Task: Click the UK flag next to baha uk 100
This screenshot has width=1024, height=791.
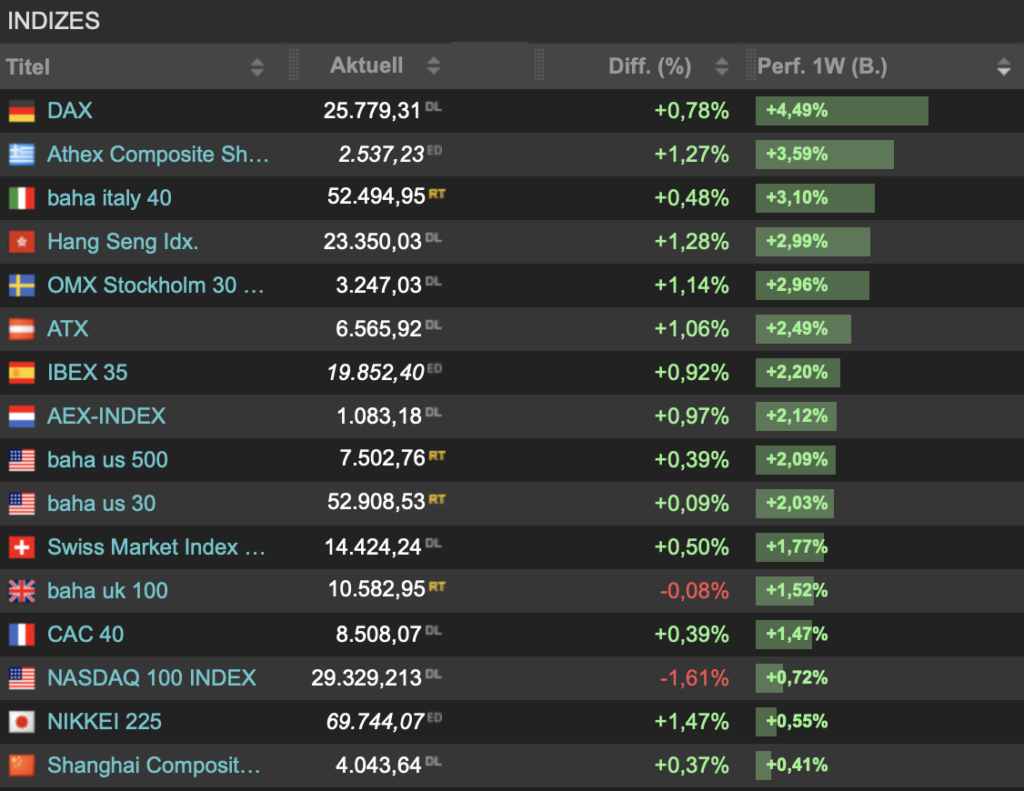Action: pos(22,591)
